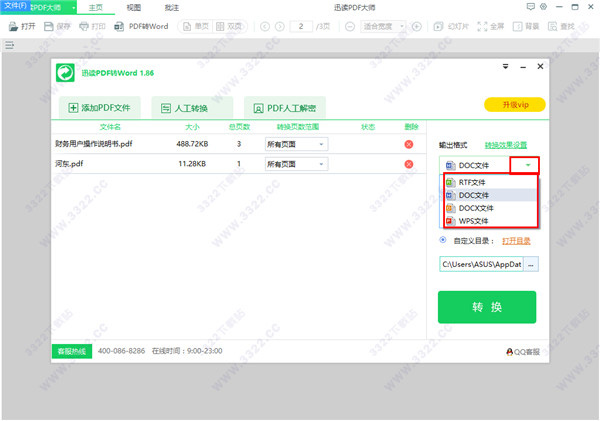Click the 状态 column header
600x421 pixels.
pos(368,127)
